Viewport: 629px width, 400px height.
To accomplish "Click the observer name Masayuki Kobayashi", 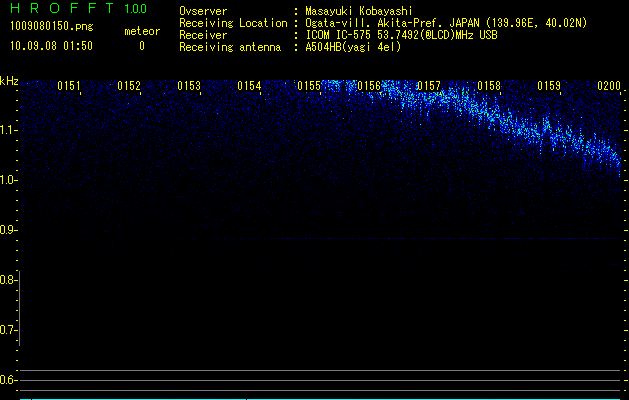I will coord(359,11).
